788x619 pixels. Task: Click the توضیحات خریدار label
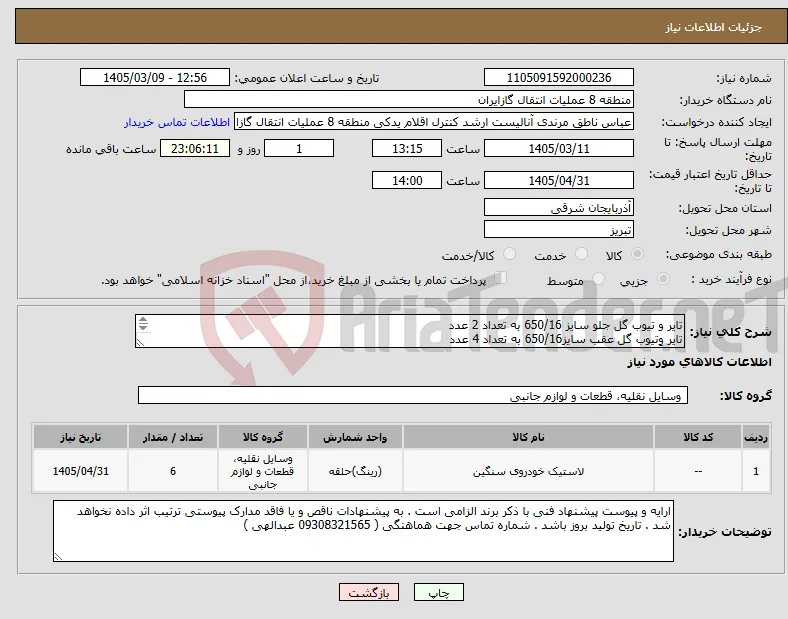[x=725, y=532]
